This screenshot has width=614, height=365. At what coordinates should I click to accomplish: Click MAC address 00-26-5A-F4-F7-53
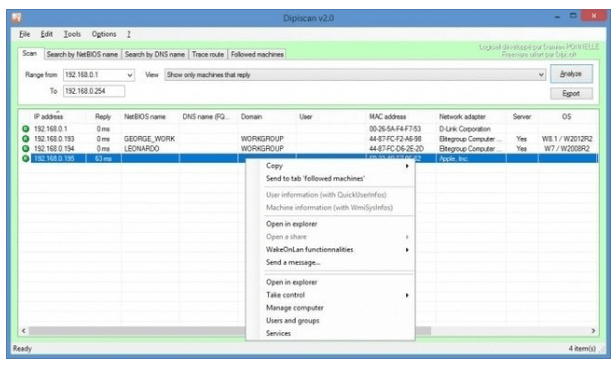tap(395, 129)
